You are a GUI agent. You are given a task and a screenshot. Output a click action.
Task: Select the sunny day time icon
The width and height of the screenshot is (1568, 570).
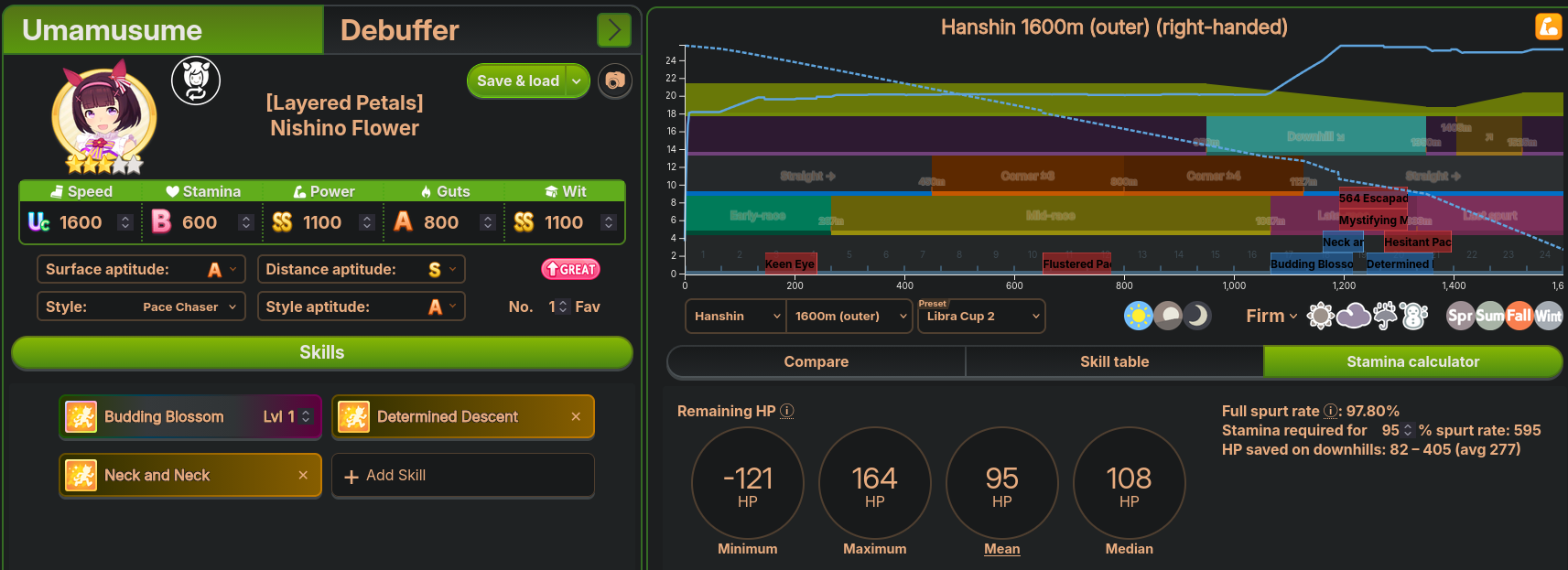pos(1138,317)
